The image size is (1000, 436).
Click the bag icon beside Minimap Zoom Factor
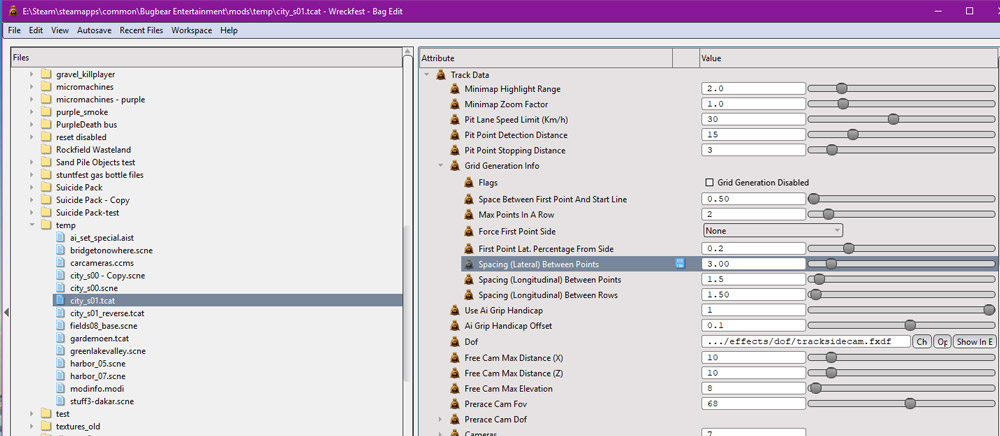455,104
